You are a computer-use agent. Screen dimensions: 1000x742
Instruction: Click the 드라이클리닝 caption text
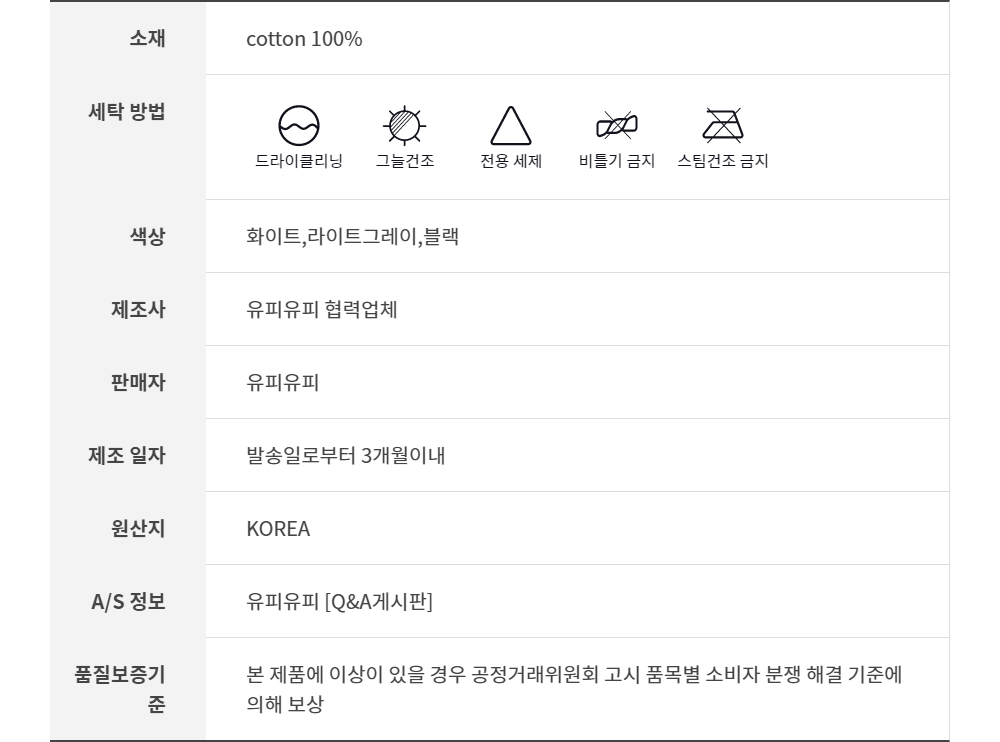[x=298, y=162]
